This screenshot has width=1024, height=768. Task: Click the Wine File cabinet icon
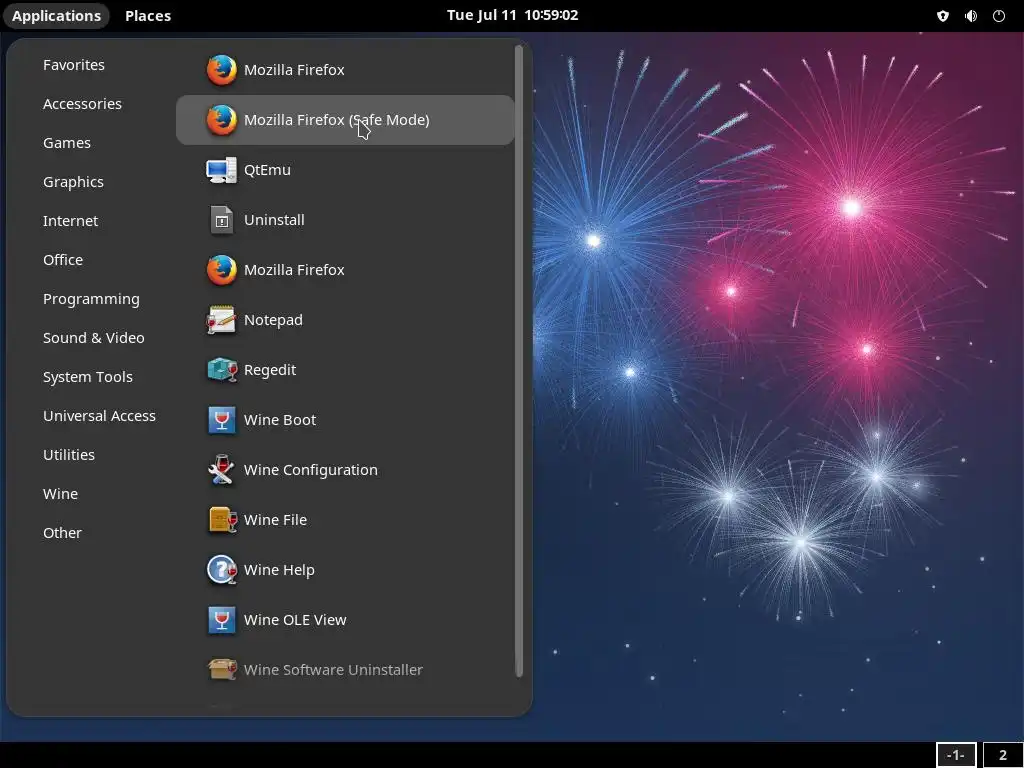pyautogui.click(x=221, y=520)
